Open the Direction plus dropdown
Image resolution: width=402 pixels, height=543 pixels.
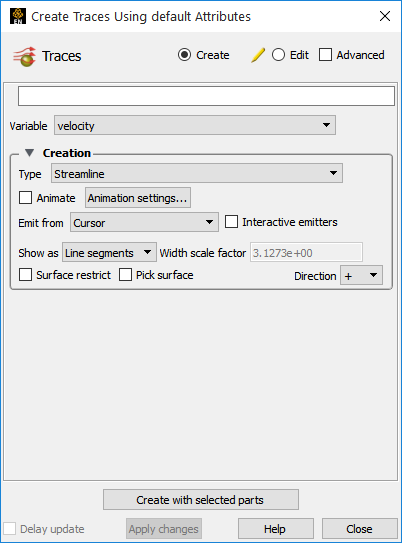click(361, 275)
